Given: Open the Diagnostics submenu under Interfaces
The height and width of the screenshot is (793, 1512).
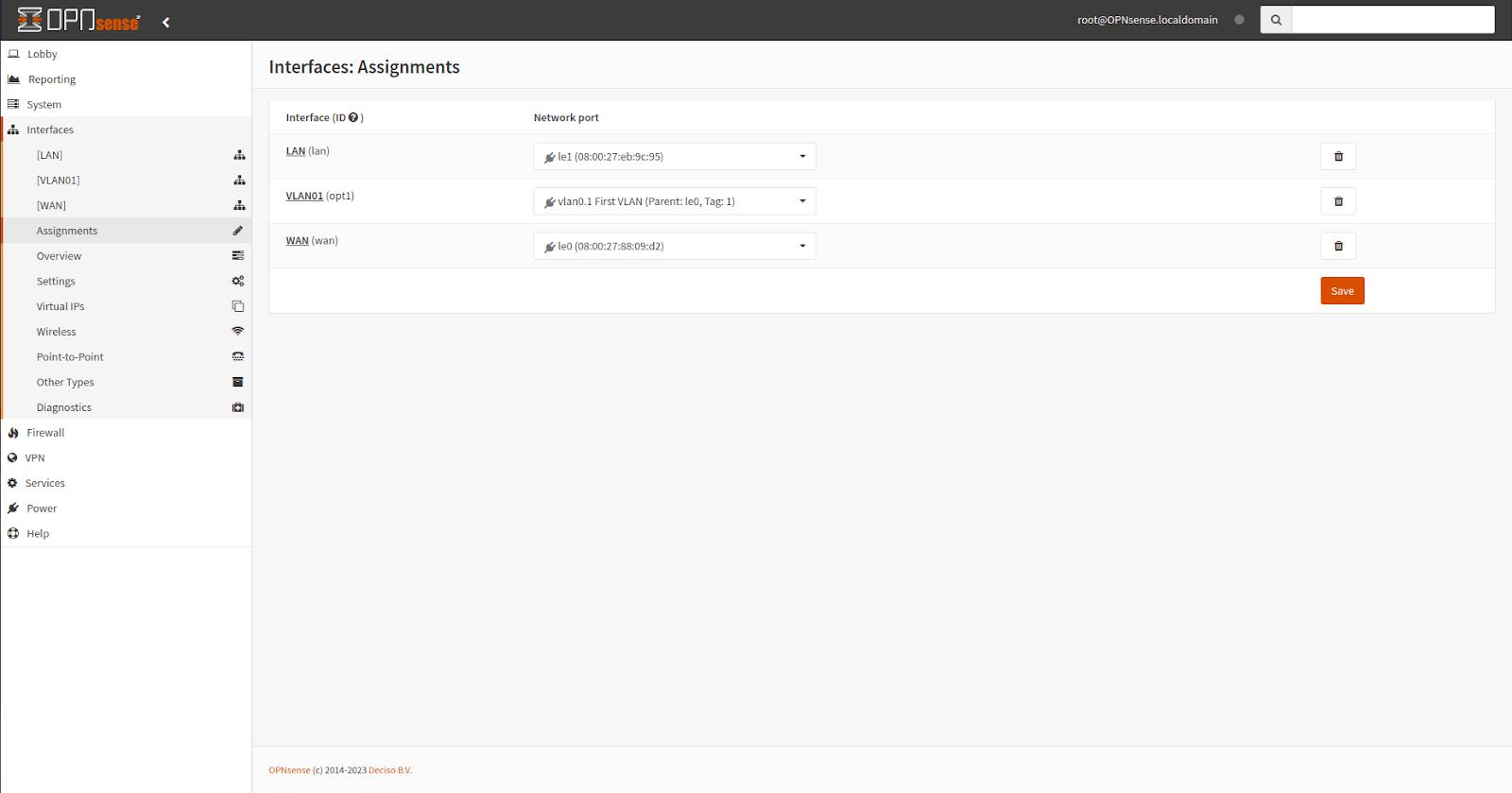Looking at the screenshot, I should pos(128,407).
